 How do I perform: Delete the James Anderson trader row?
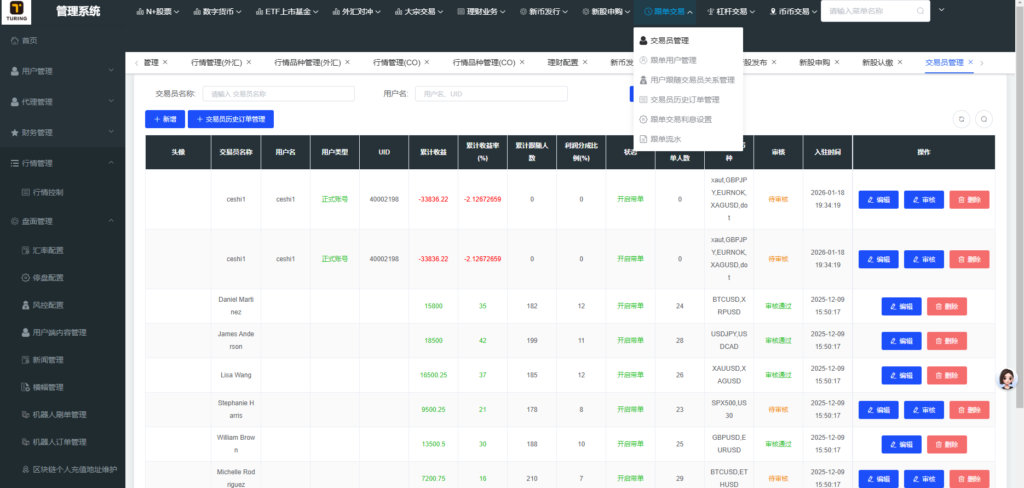(946, 341)
